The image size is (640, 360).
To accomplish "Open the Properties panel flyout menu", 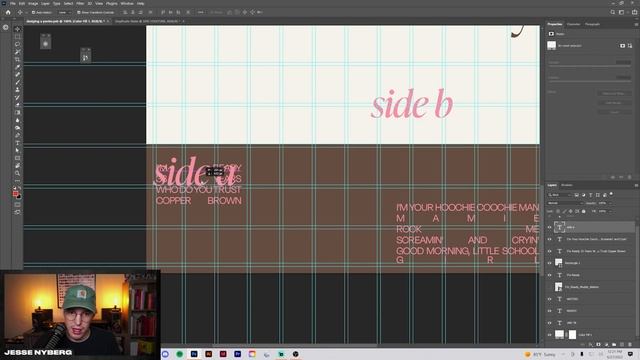I will tap(636, 24).
